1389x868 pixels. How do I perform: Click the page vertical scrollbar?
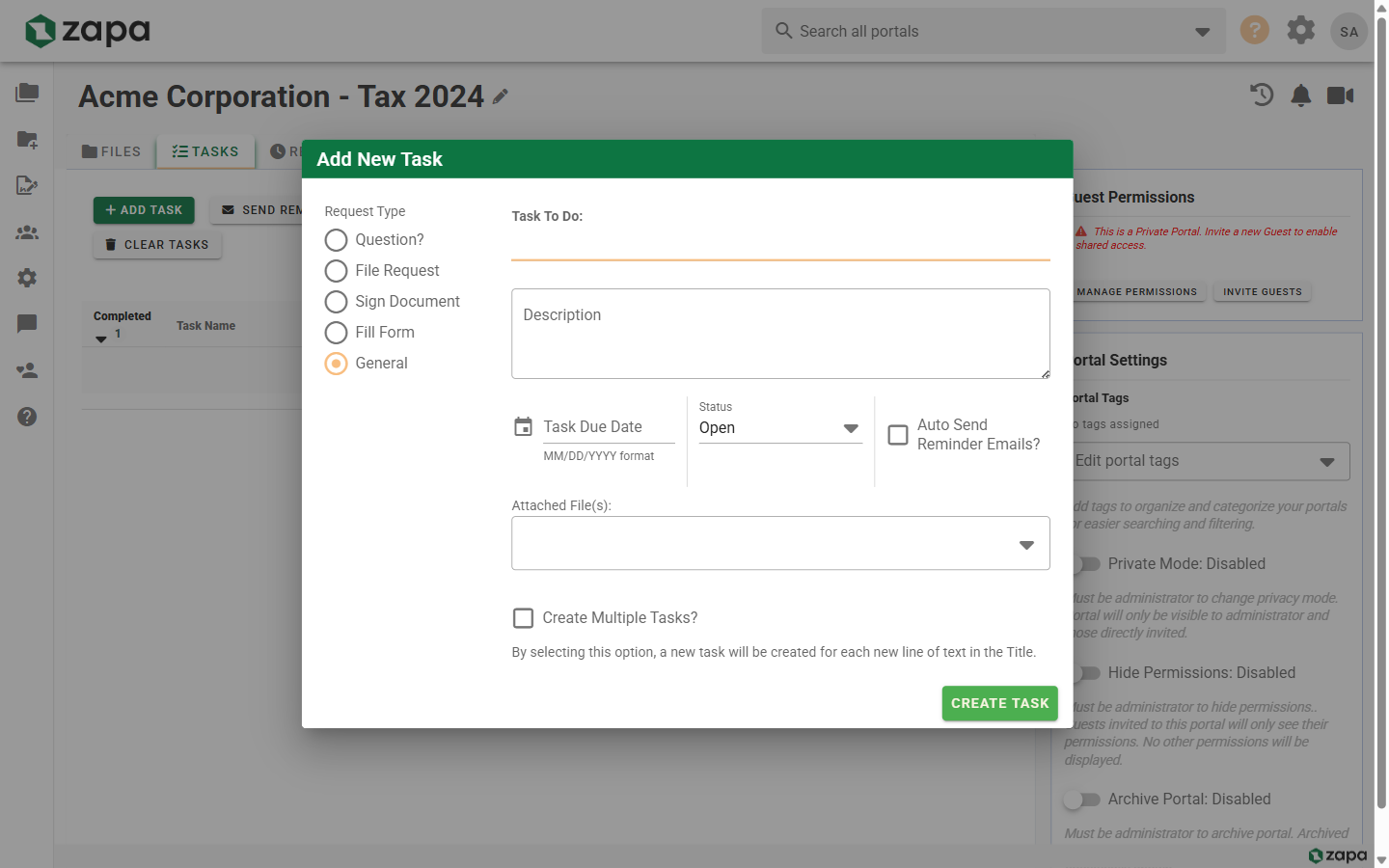point(1381,415)
